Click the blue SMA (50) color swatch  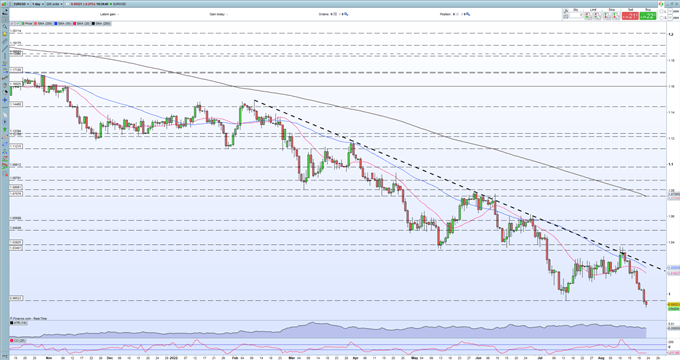click(x=56, y=23)
